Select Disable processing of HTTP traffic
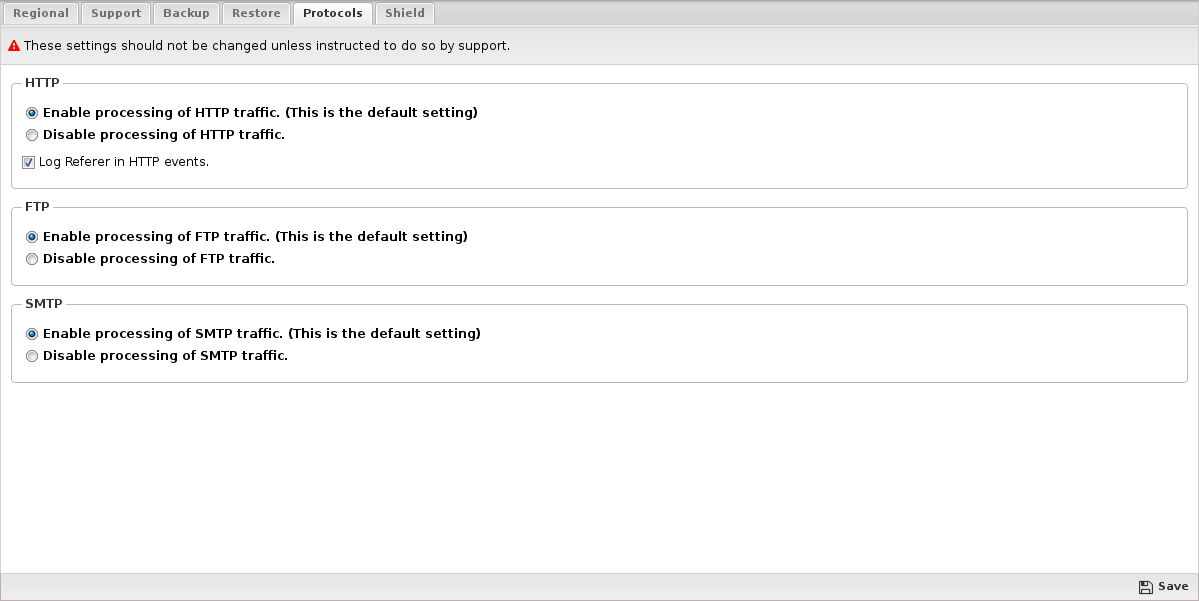Screen dimensions: 1199x601 [31, 135]
